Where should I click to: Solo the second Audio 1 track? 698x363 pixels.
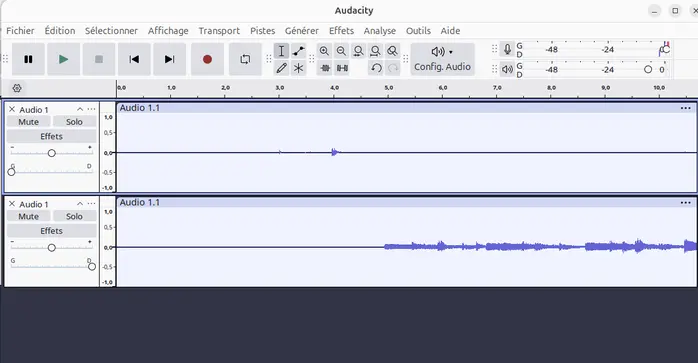[74, 216]
